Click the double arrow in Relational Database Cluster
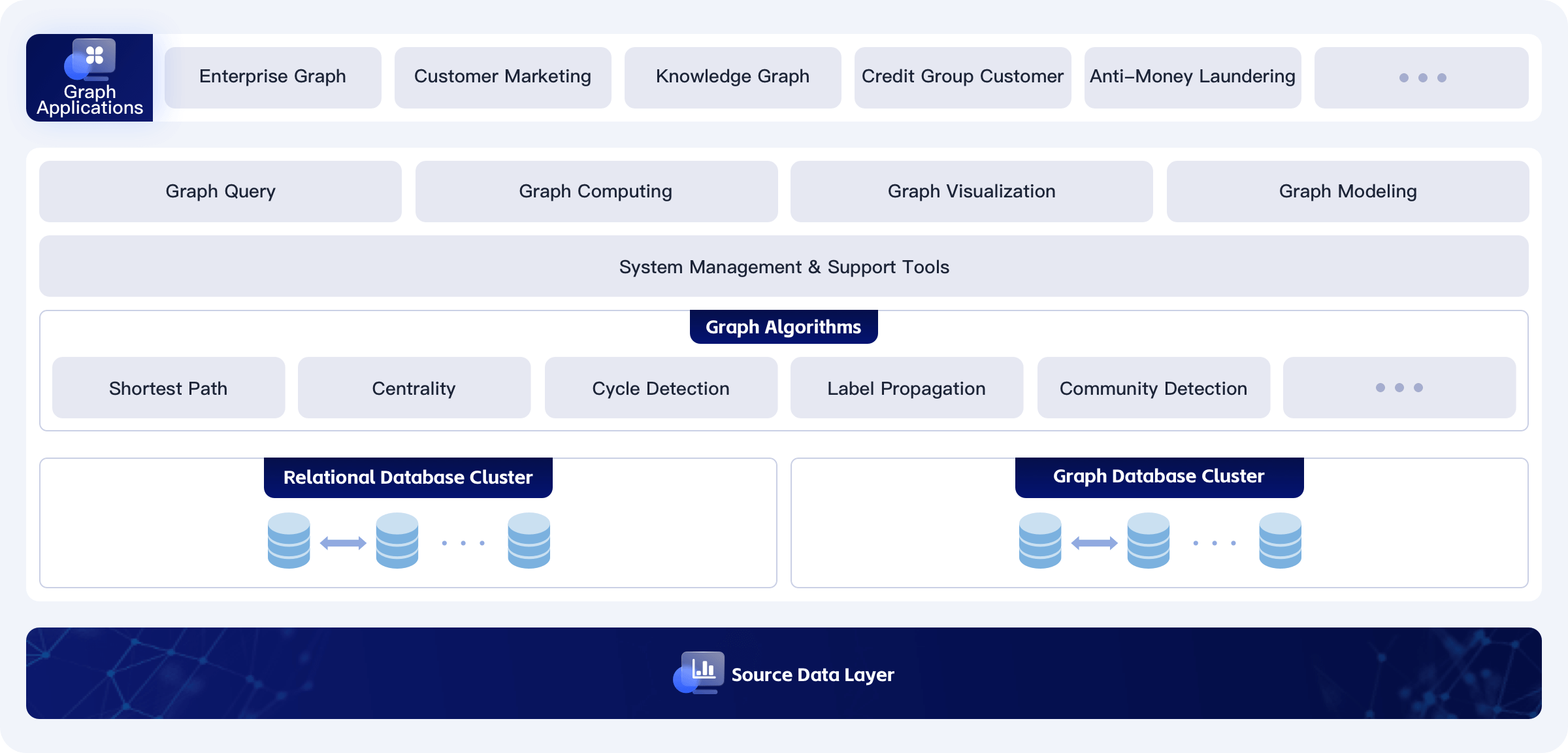Screen dimensions: 1568x753 [343, 543]
